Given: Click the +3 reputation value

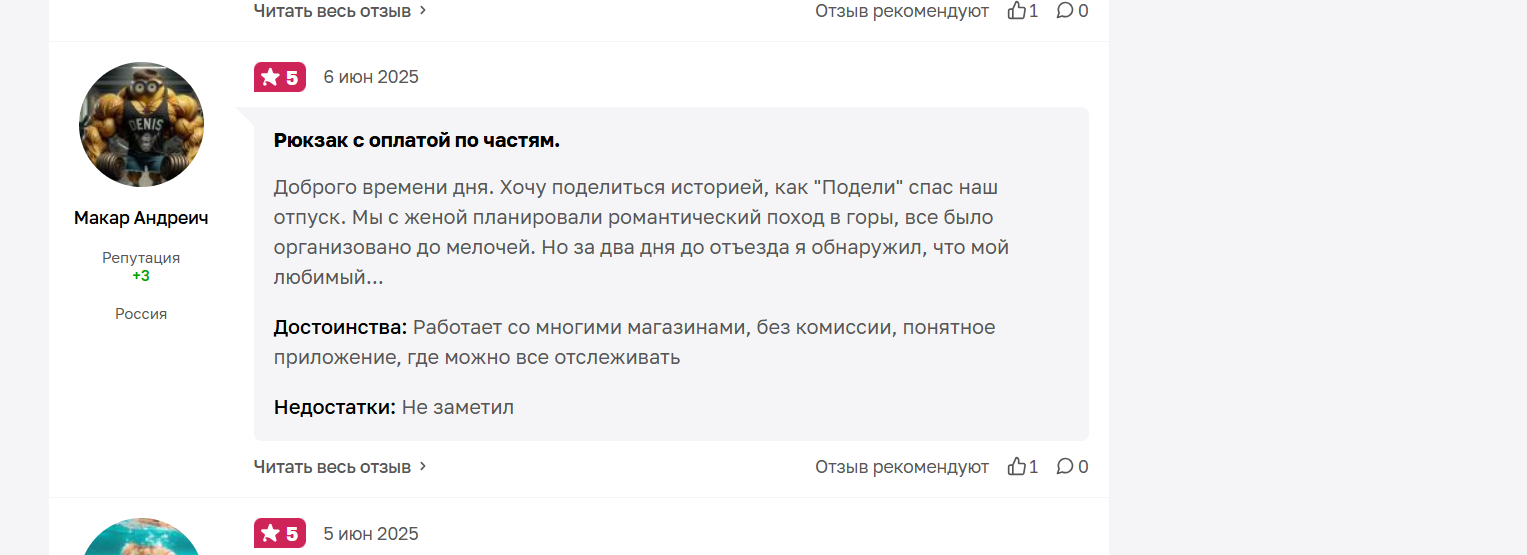Looking at the screenshot, I should 141,276.
